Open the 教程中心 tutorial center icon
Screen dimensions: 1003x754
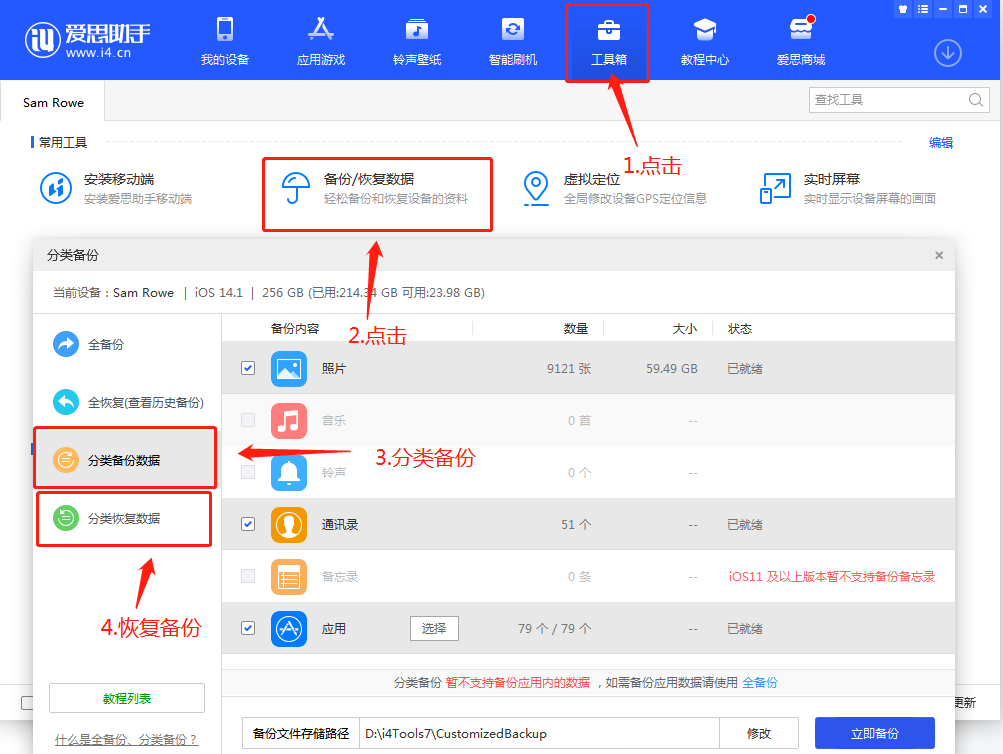[705, 40]
